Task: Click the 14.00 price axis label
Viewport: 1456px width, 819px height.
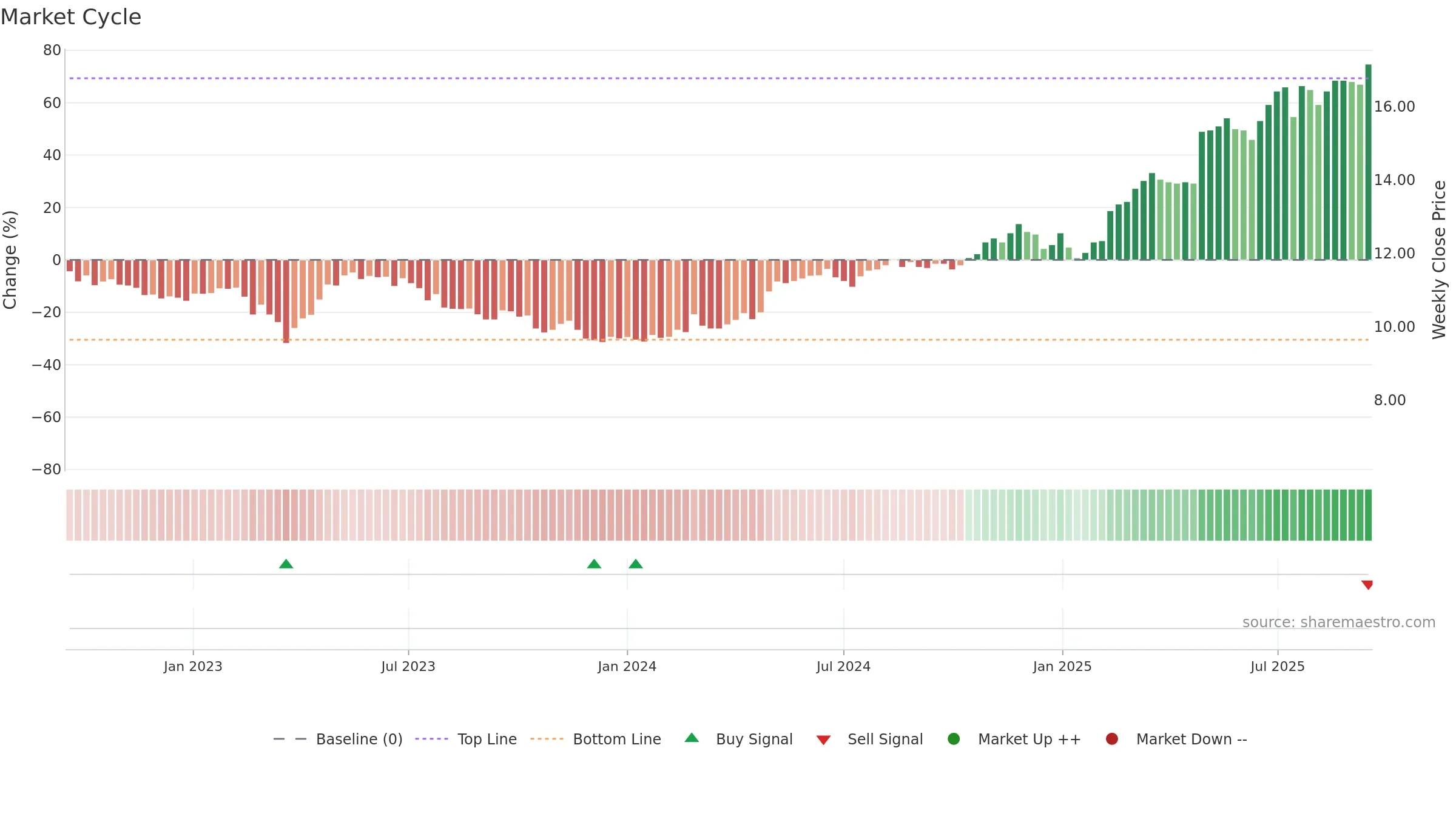Action: pyautogui.click(x=1394, y=180)
